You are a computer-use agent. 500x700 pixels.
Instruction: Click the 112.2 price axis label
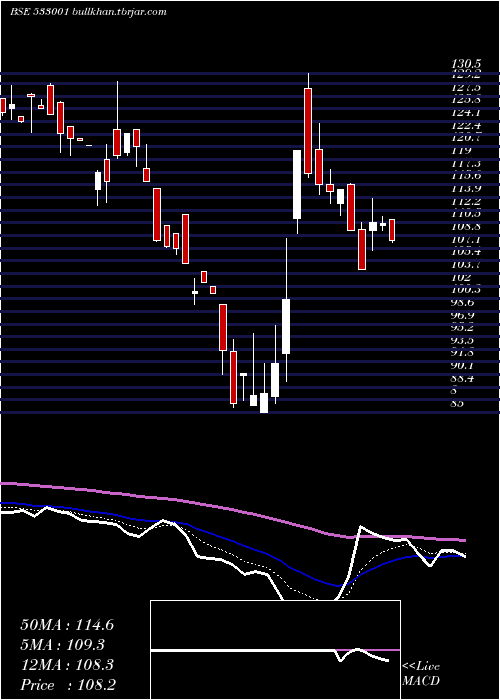click(x=467, y=203)
